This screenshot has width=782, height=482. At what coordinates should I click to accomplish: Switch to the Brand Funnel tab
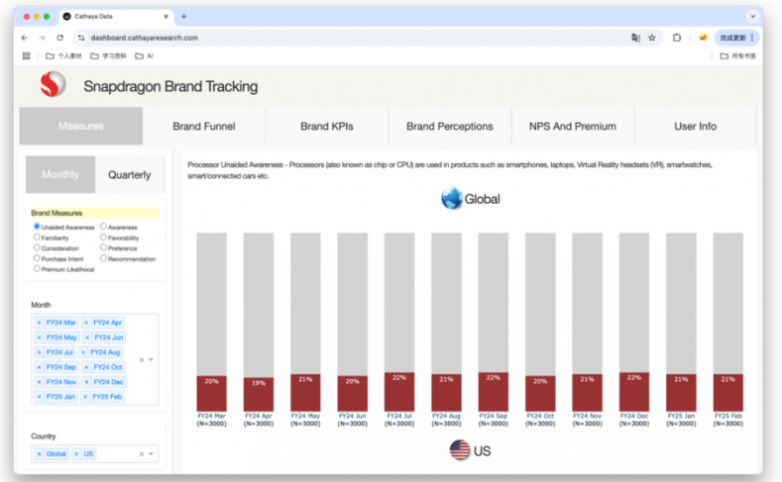coord(205,127)
